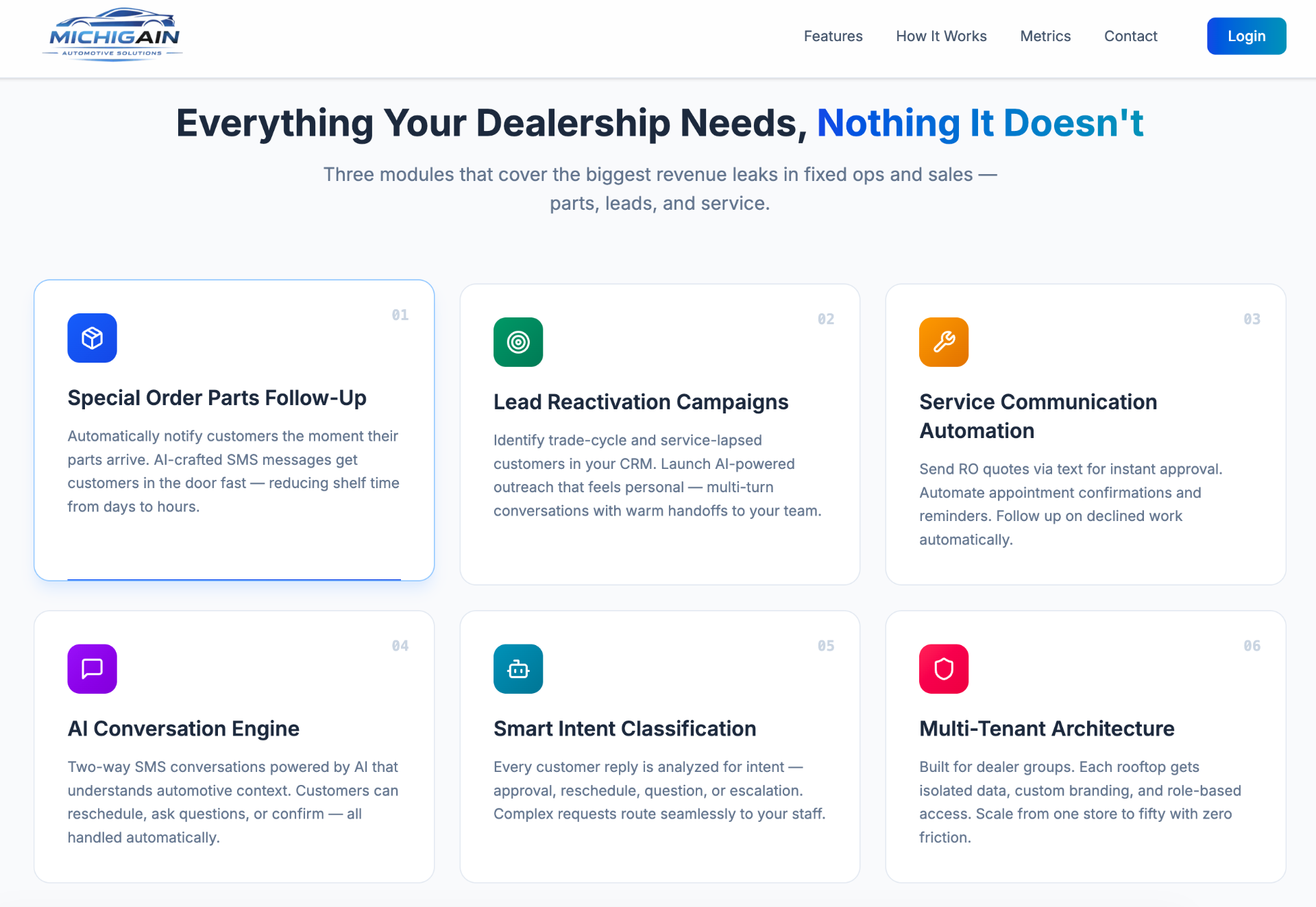Click the orange wrench icon for Service Communication

coord(944,342)
